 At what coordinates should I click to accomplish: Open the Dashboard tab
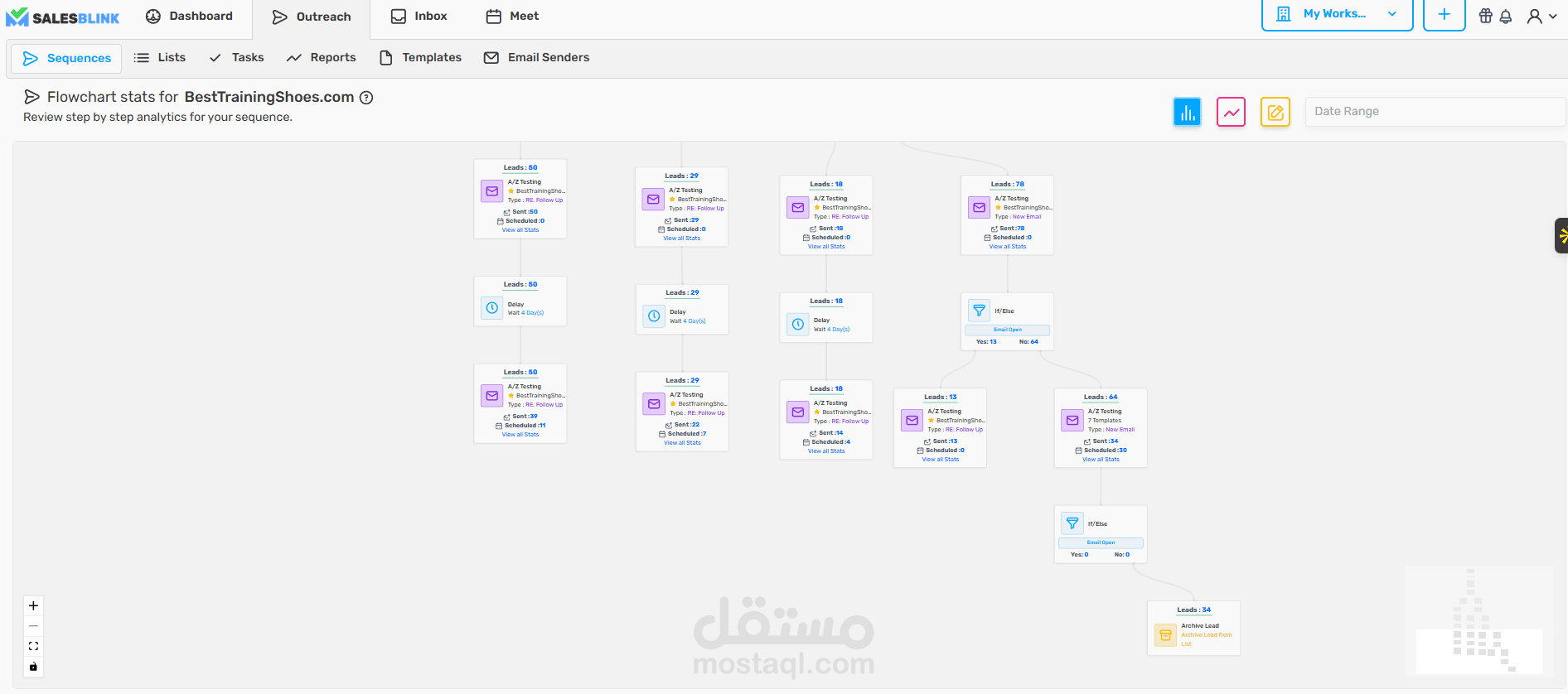click(x=189, y=17)
